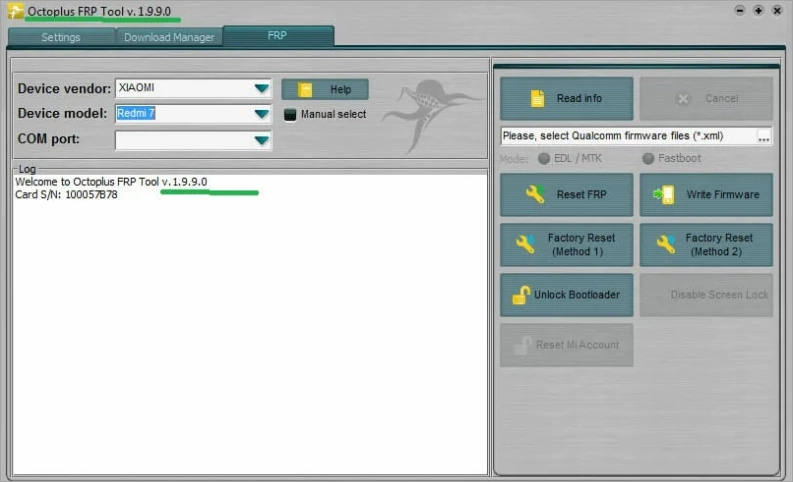Minimize the Octoplus window
This screenshot has height=482, width=793.
coord(739,11)
